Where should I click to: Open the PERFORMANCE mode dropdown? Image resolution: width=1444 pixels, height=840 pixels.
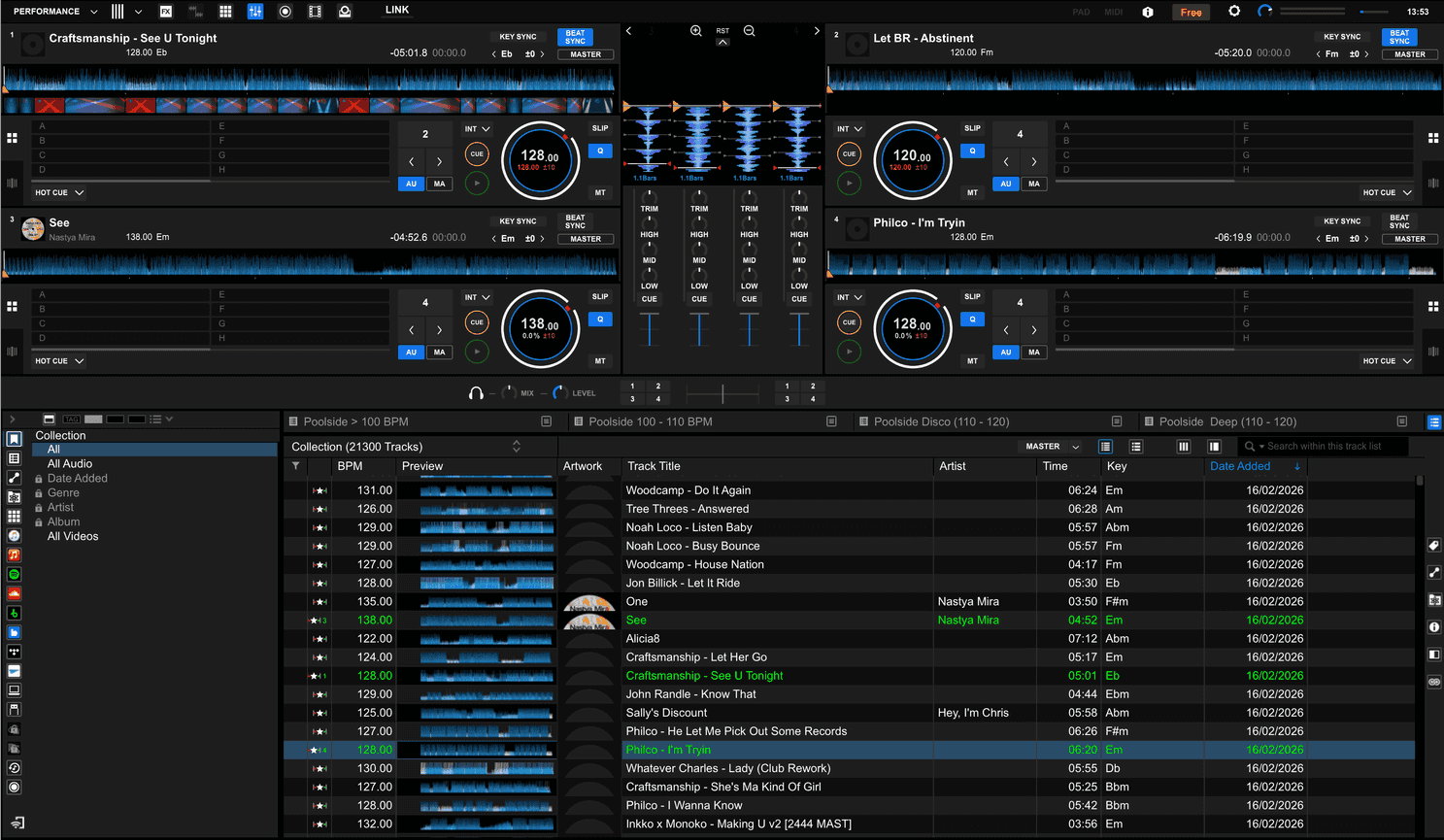click(x=53, y=11)
